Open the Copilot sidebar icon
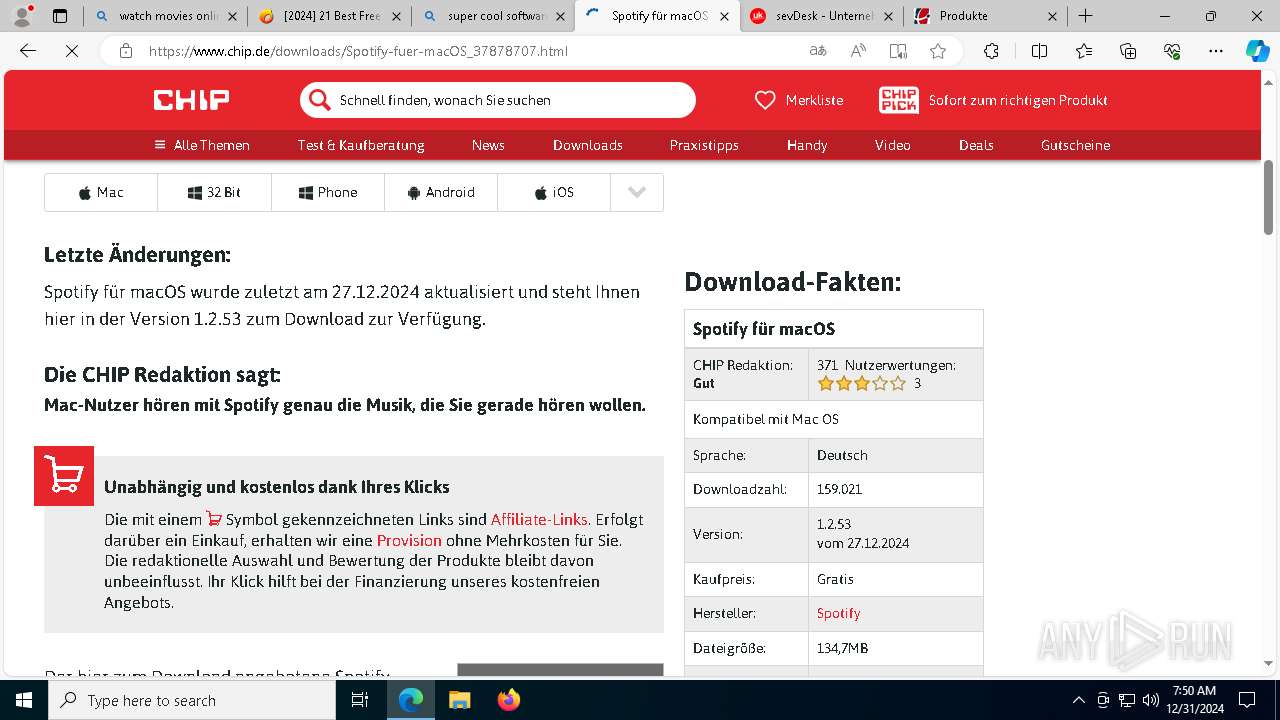This screenshot has height=720, width=1280. click(x=1257, y=51)
